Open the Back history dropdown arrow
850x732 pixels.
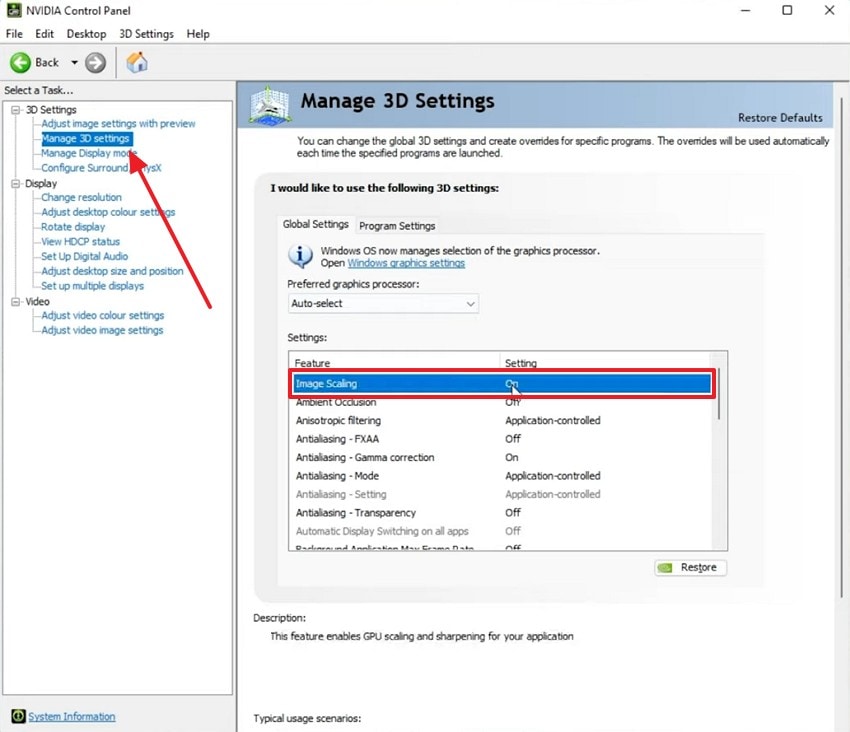(x=74, y=62)
